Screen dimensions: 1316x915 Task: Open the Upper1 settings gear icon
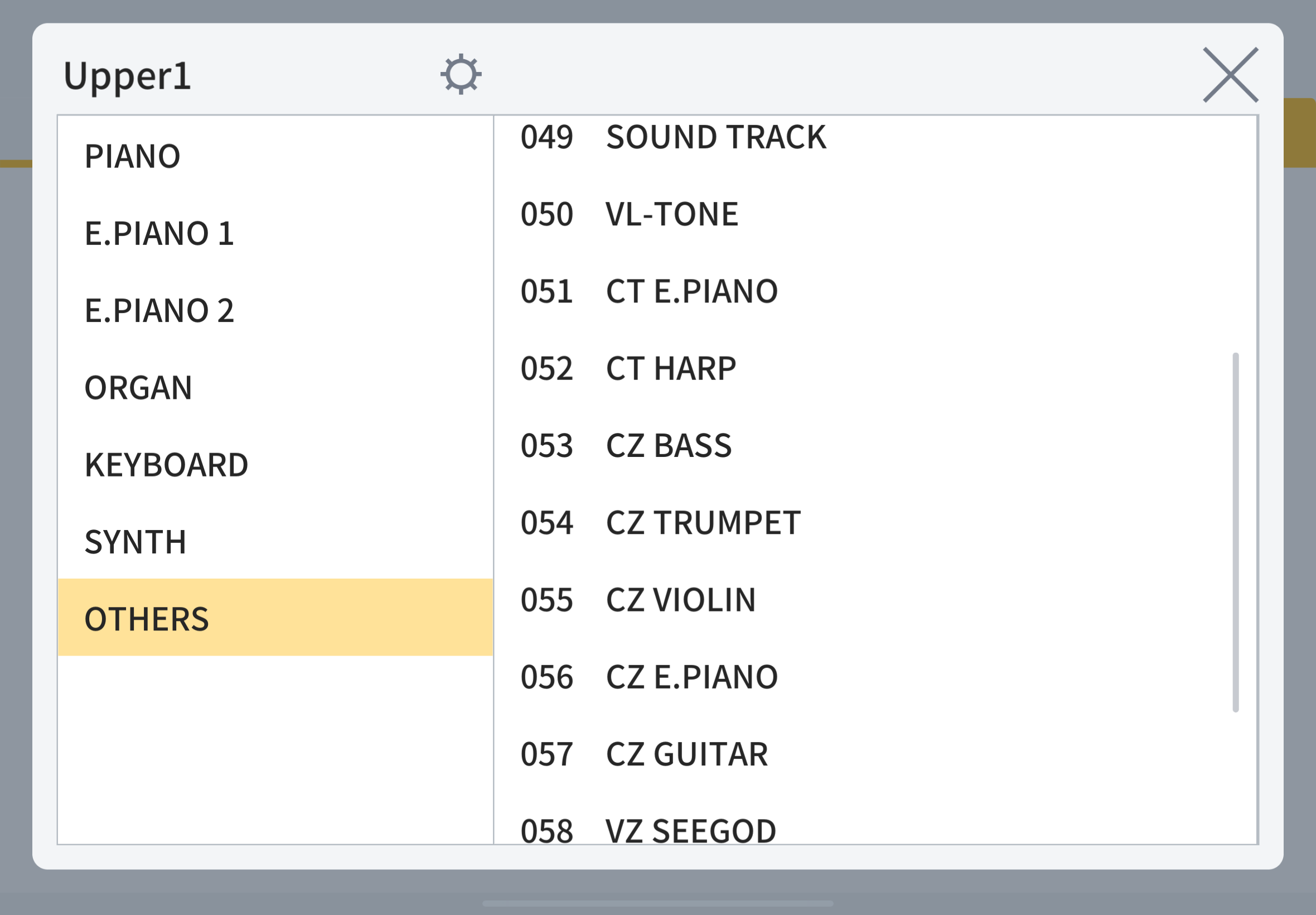[x=461, y=74]
